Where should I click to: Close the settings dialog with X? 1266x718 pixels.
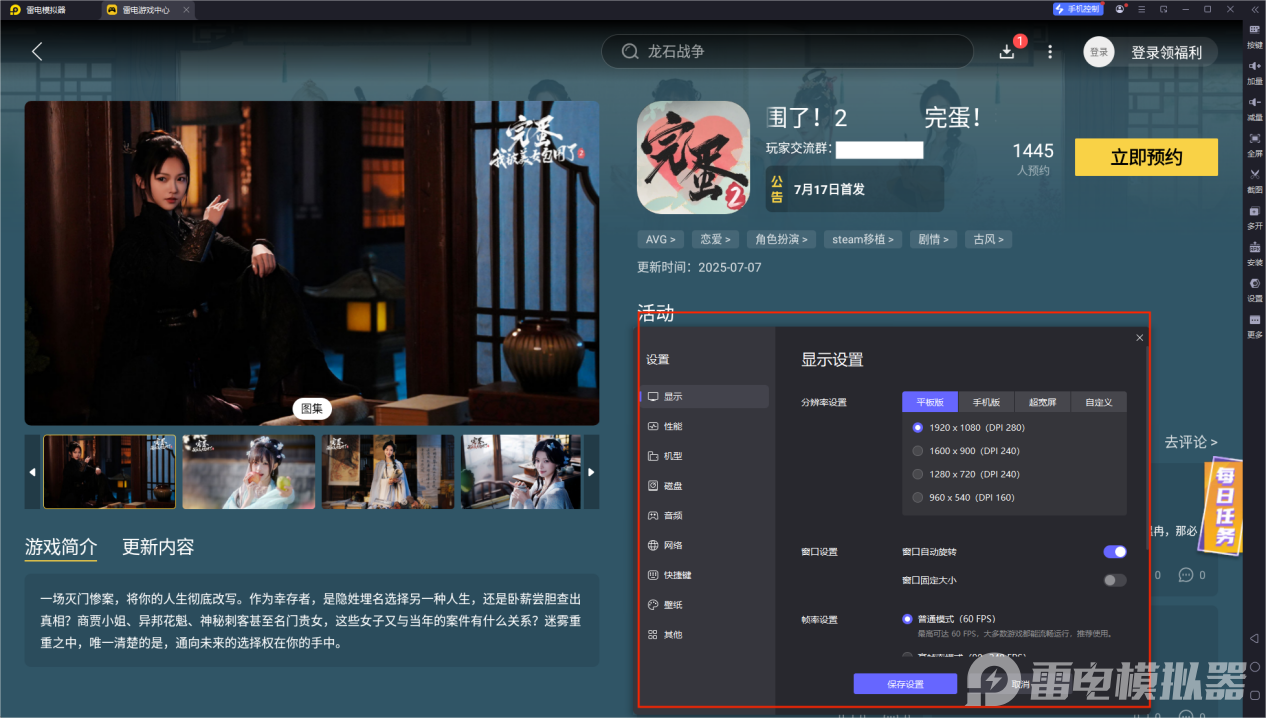[x=1139, y=338]
